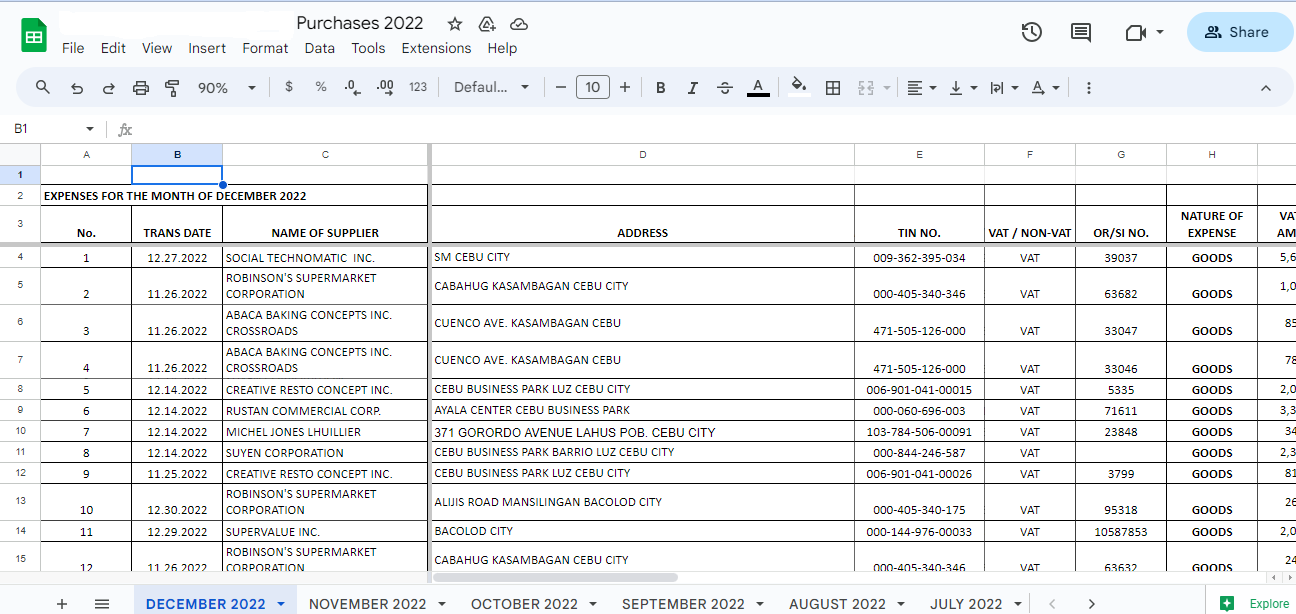Open the text color picker
The width and height of the screenshot is (1296, 614).
pos(758,88)
